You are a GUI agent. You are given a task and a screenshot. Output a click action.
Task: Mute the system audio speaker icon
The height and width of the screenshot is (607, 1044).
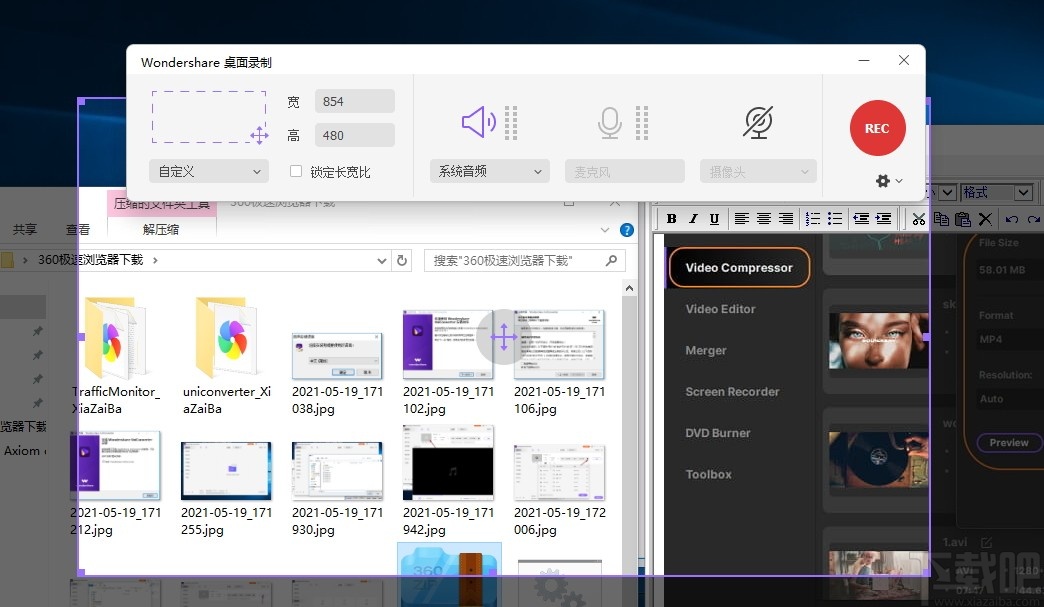tap(479, 121)
